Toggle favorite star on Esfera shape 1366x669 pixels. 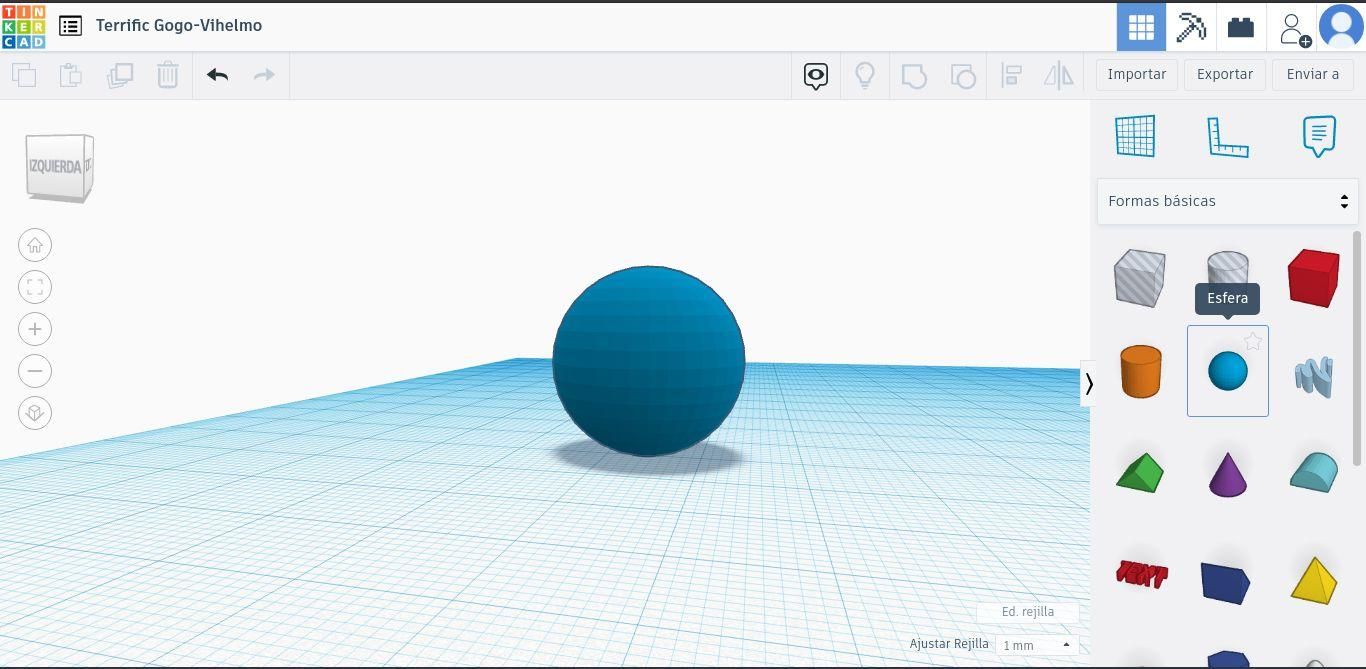point(1253,341)
